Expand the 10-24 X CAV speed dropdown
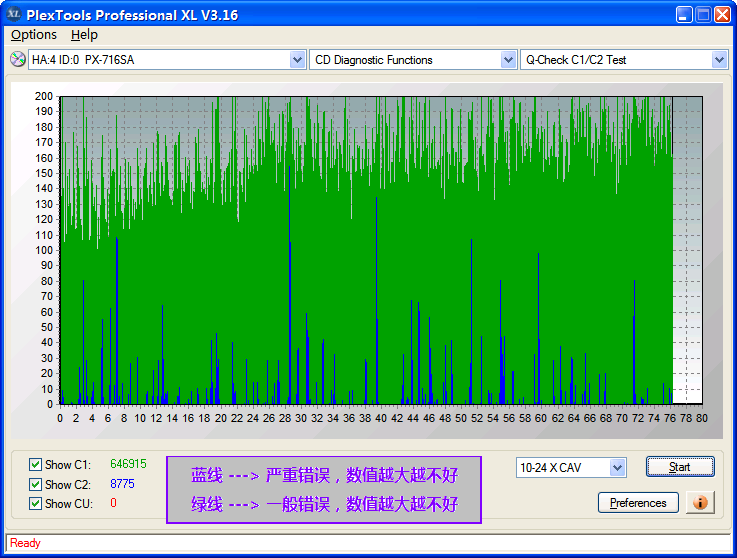Screen dimensions: 737x558 tap(617, 468)
